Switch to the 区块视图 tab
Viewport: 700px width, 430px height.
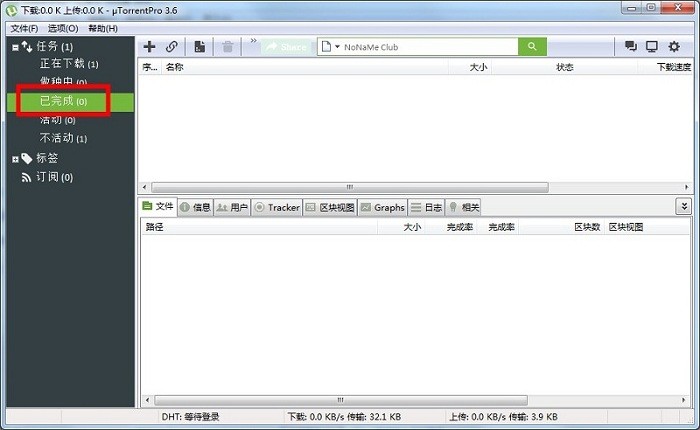(330, 207)
